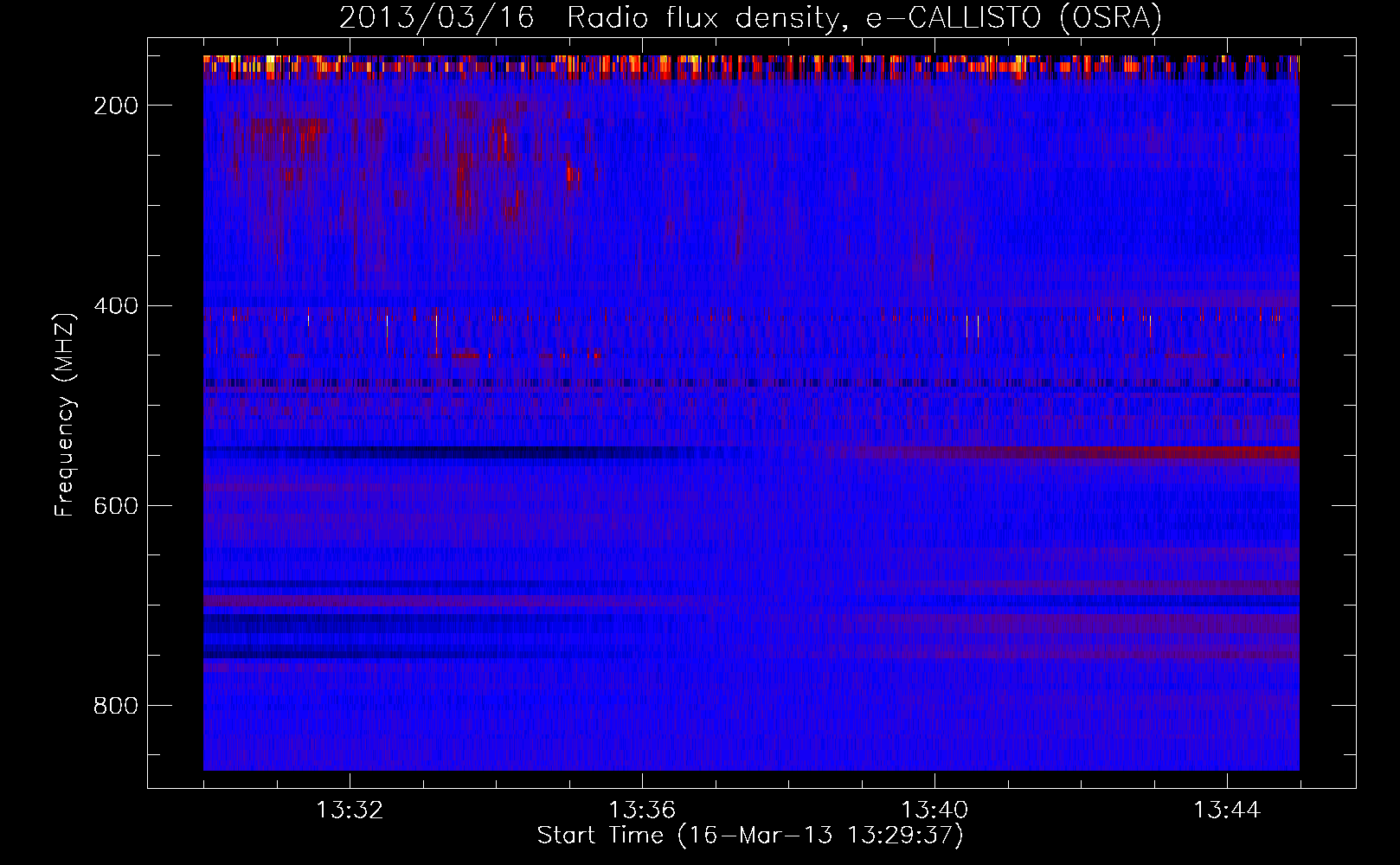1400x865 pixels.
Task: Click the 13:44 time tick label
Action: [x=1227, y=811]
